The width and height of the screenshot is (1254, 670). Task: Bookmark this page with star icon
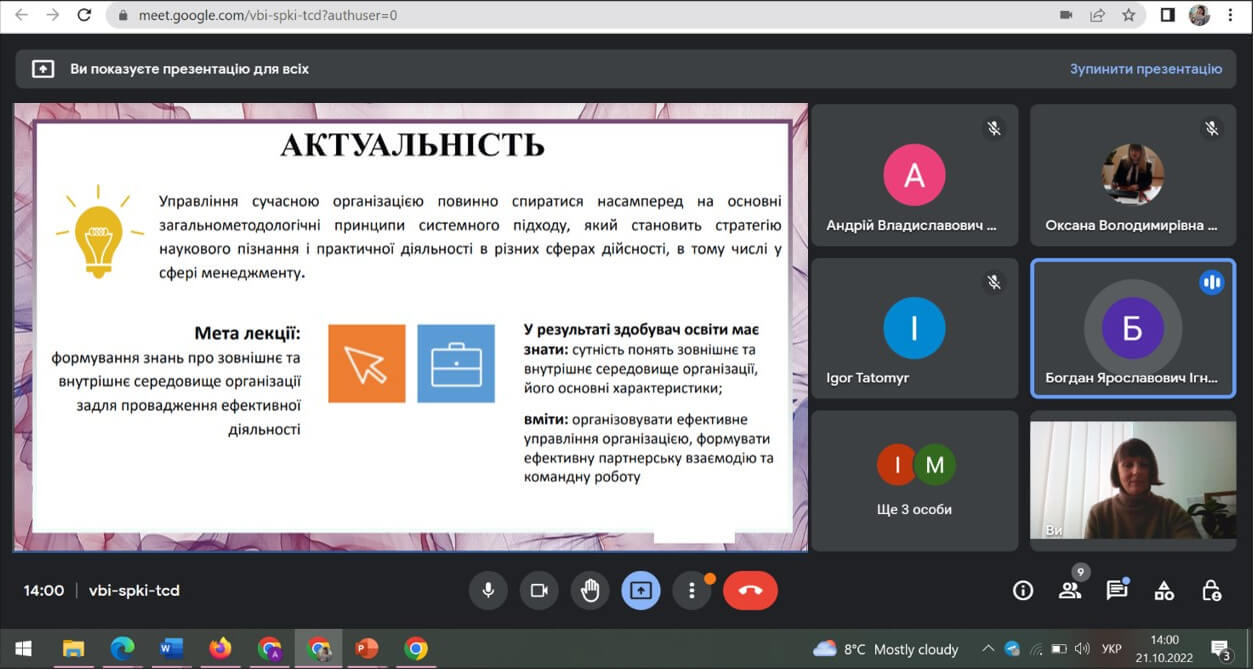1128,16
